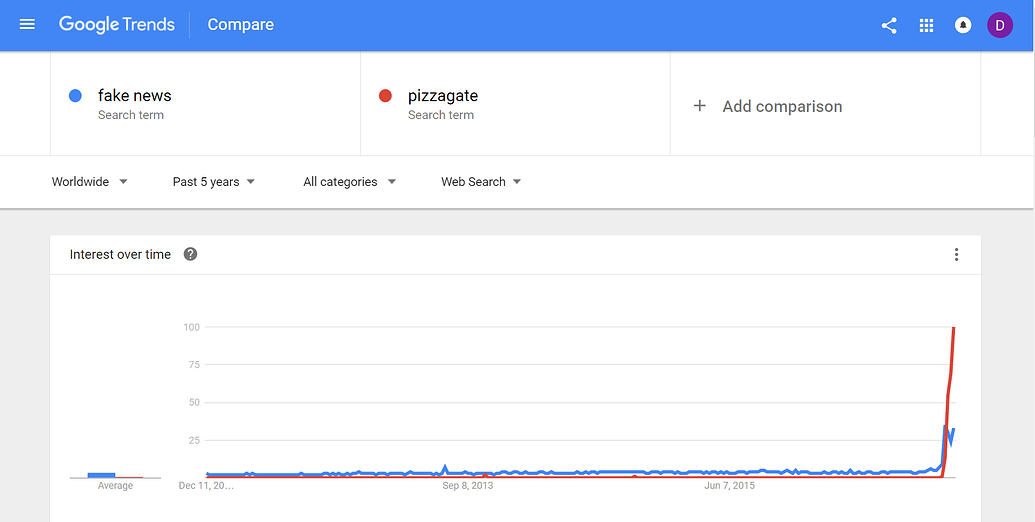Click the plus icon for Add comparison

(700, 106)
